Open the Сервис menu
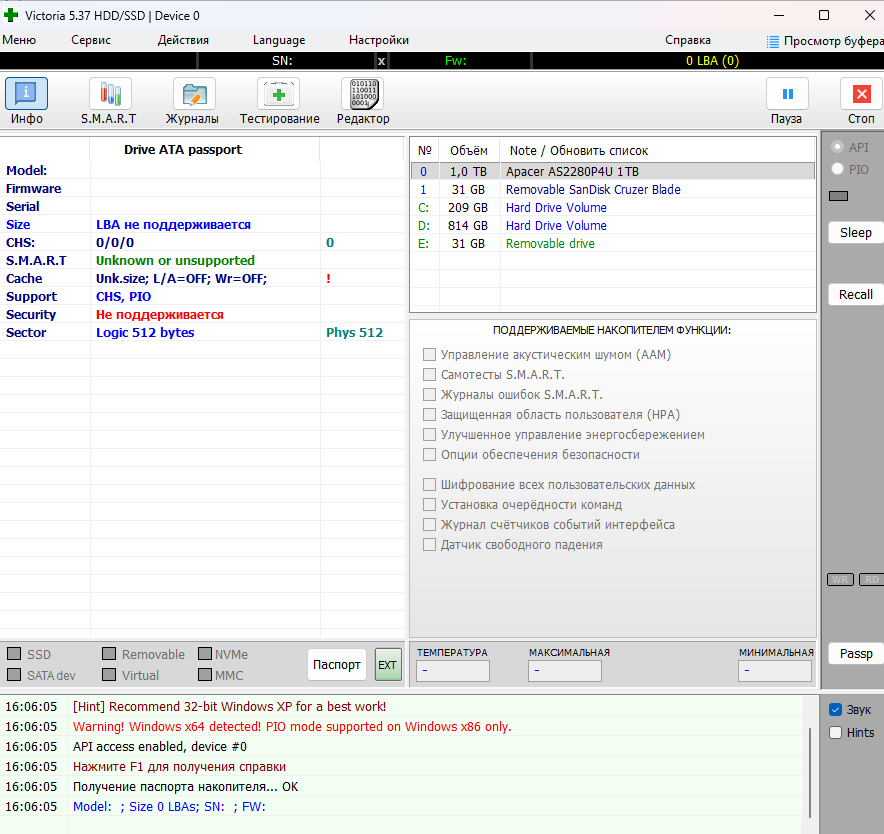 click(x=91, y=40)
